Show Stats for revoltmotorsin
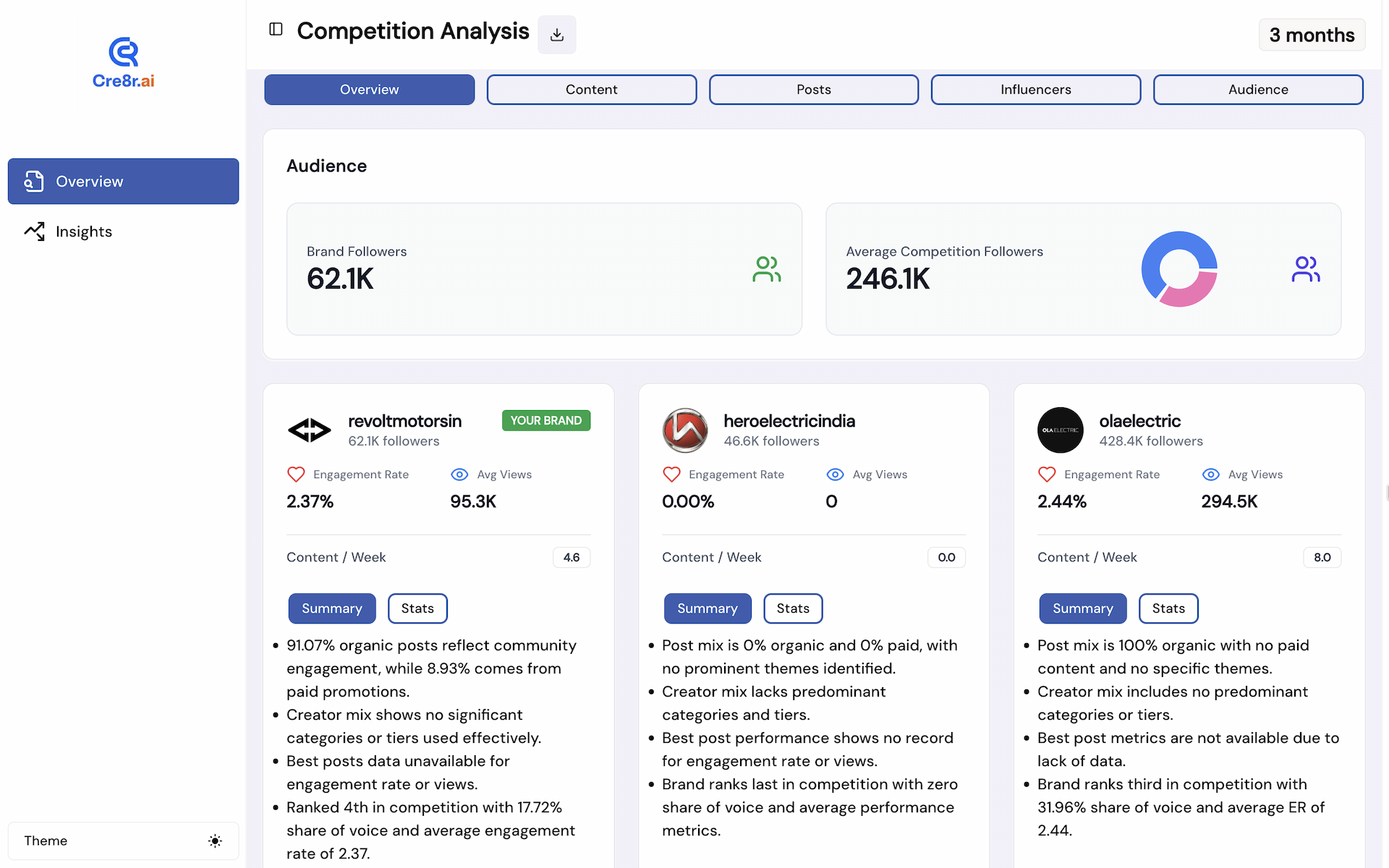Viewport: 1389px width, 868px height. (x=417, y=608)
